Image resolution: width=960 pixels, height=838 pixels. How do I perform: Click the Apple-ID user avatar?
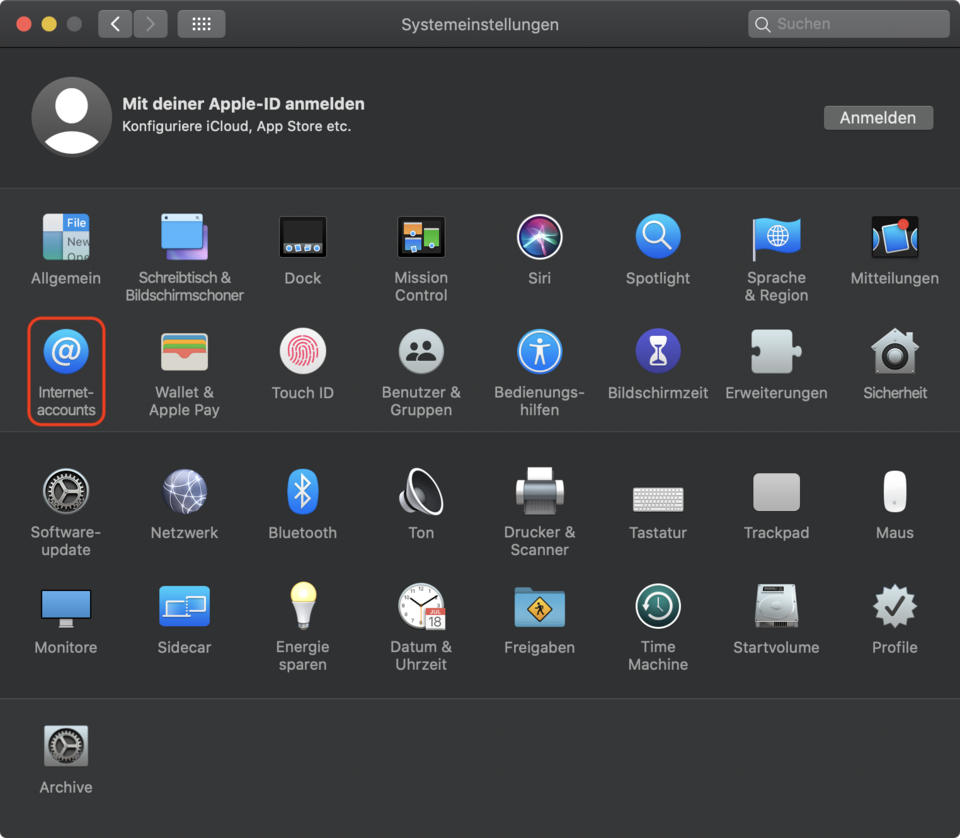click(71, 117)
